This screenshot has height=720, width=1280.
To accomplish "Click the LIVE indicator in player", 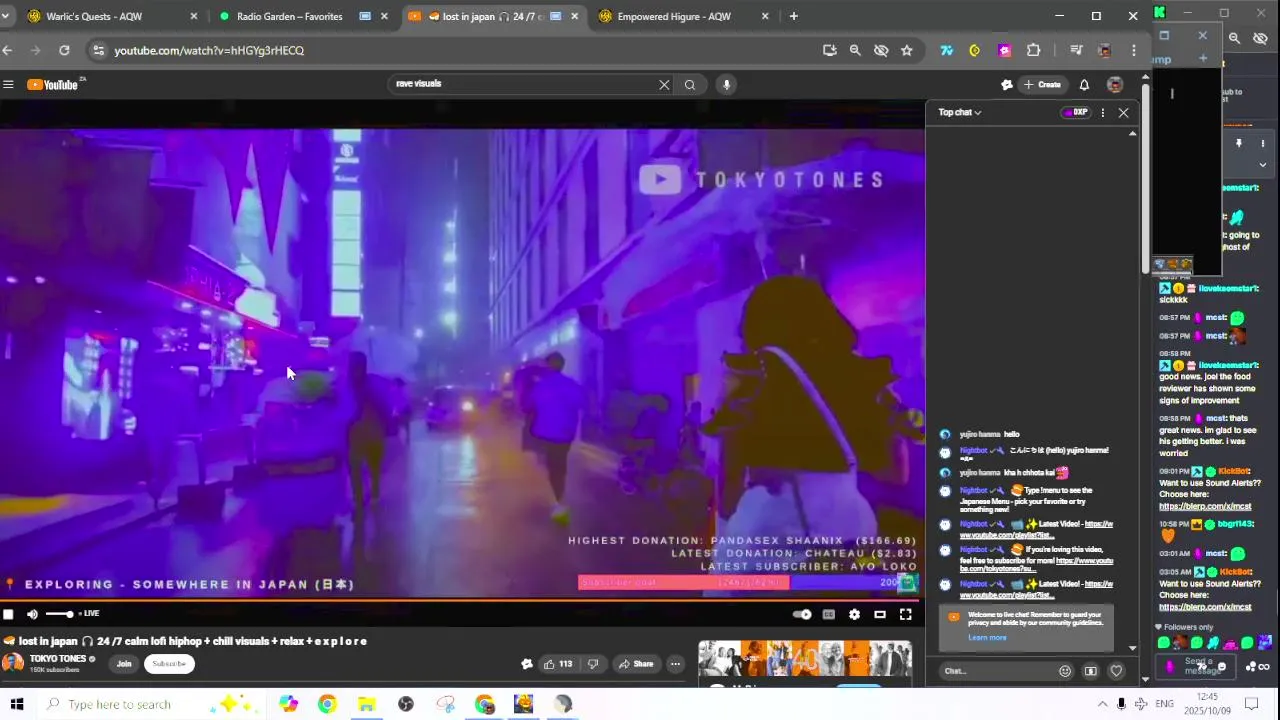I will [x=88, y=614].
